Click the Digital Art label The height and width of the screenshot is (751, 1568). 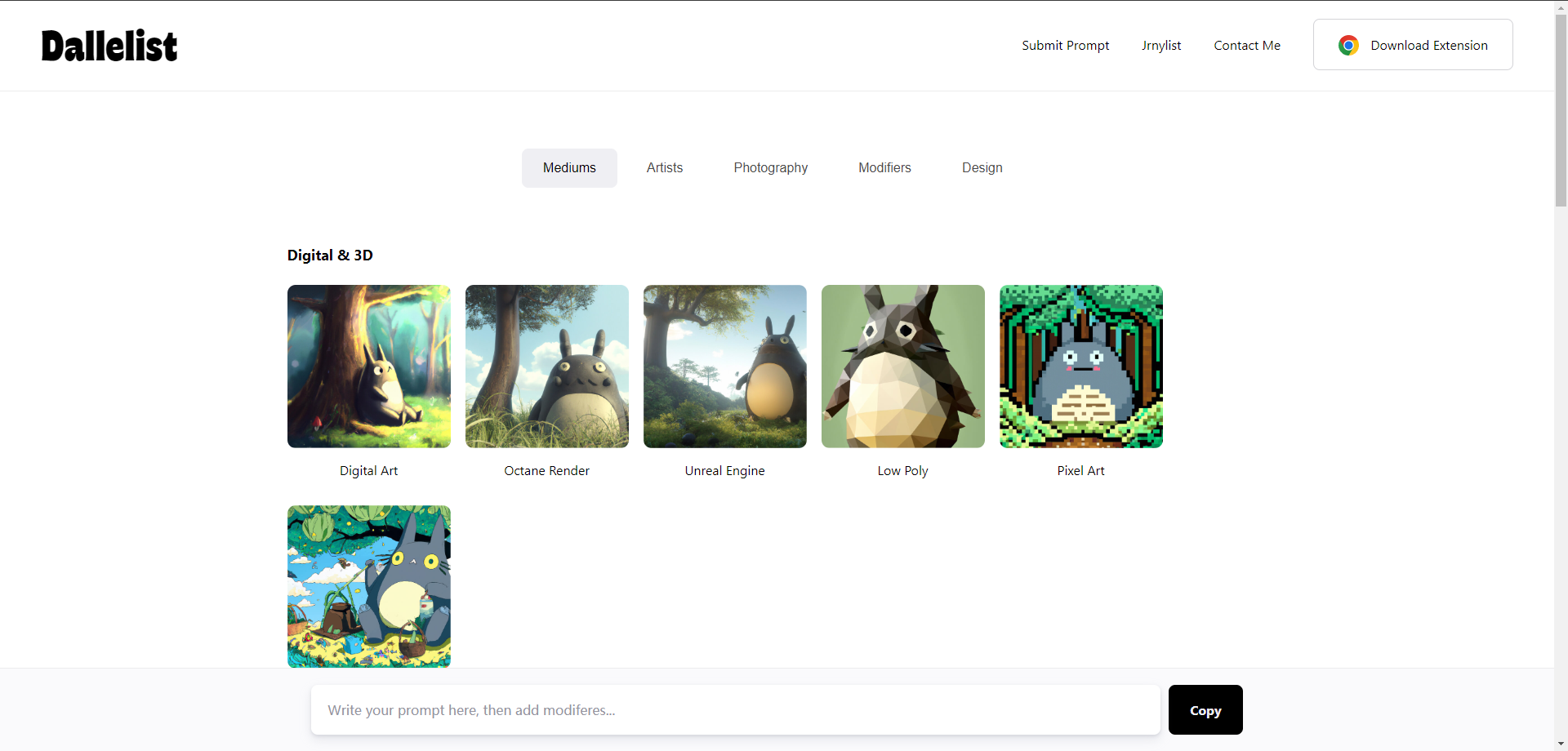click(369, 471)
